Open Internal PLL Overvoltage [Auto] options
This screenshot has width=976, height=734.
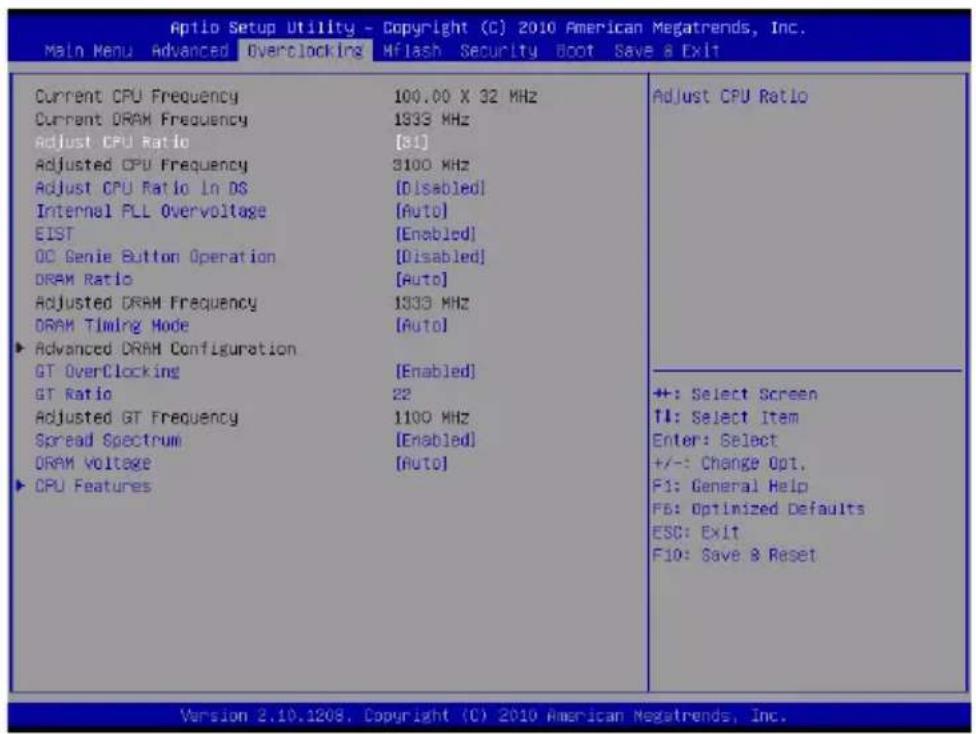click(x=421, y=211)
